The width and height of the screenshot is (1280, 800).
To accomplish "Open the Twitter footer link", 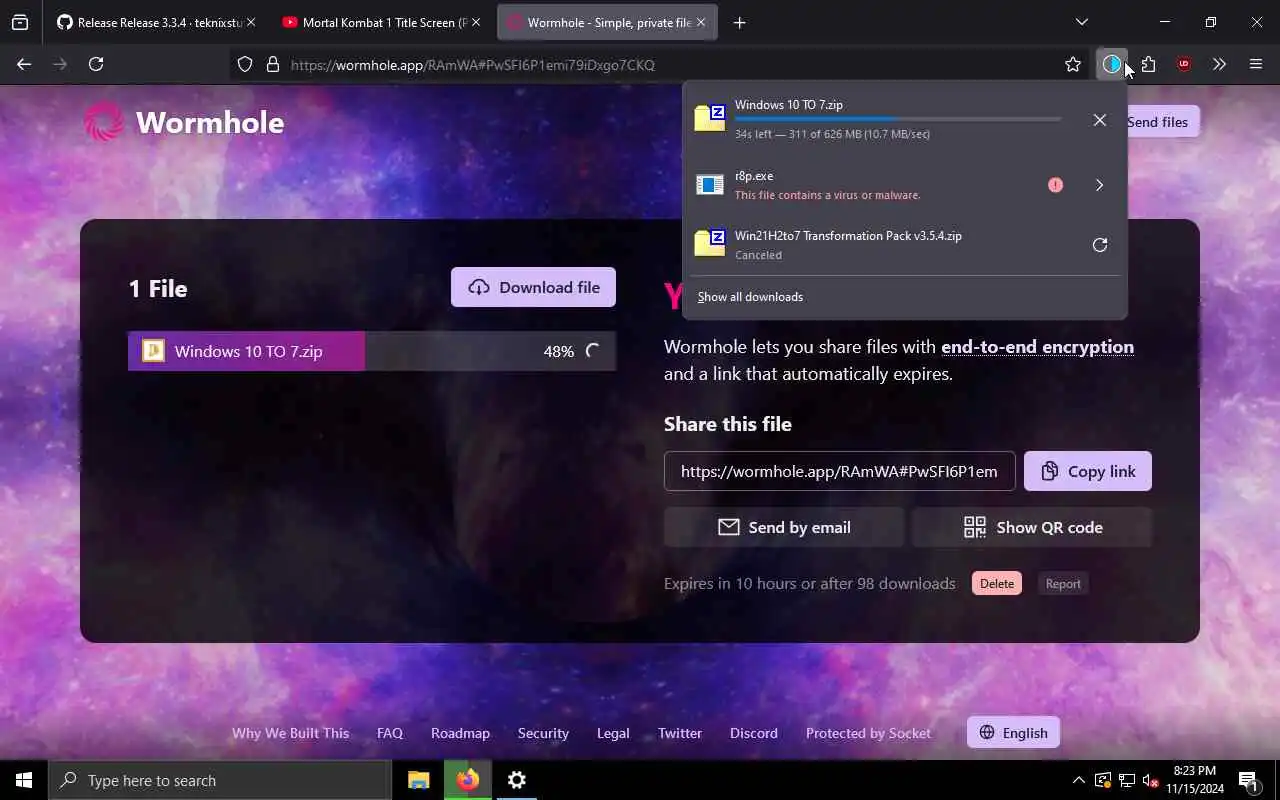I will 680,733.
